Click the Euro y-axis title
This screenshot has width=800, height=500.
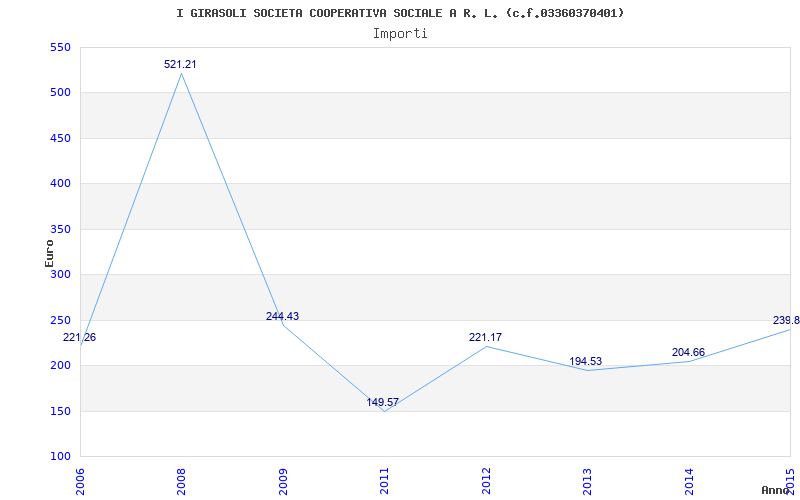tap(49, 253)
